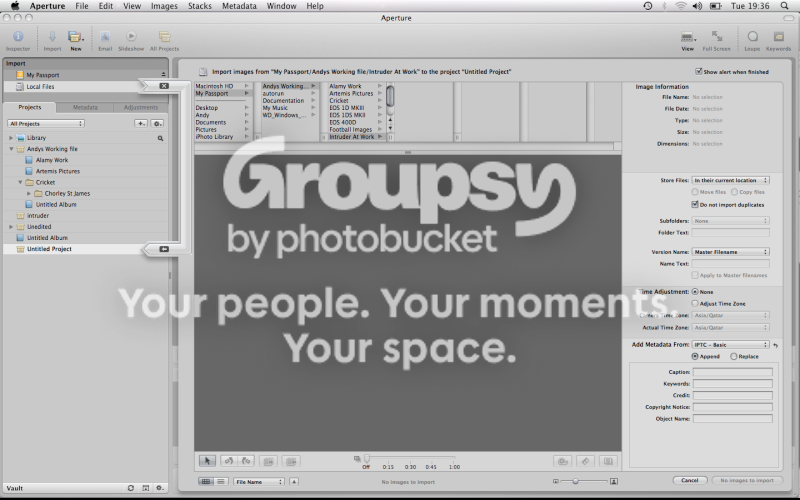The width and height of the screenshot is (800, 500).
Task: Open the File Name sort dropdown
Action: tap(259, 482)
